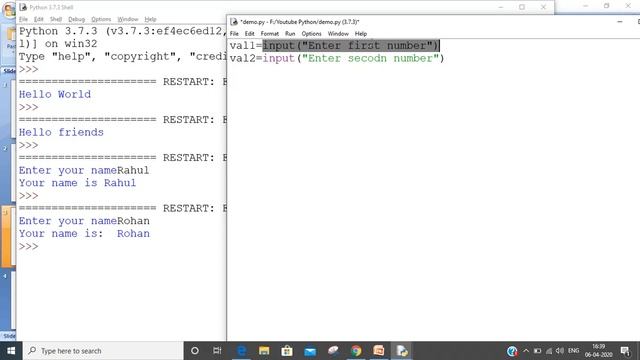Image resolution: width=640 pixels, height=360 pixels.
Task: Minimize the demo.py editor window
Action: tap(620, 21)
